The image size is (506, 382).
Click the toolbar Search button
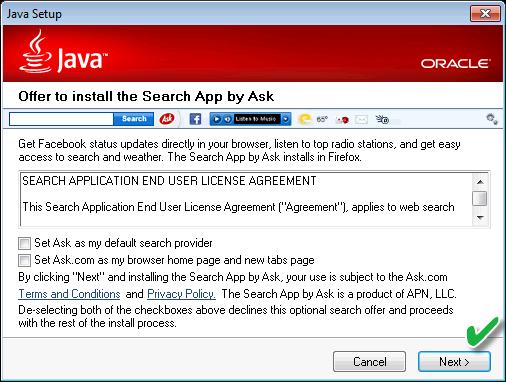pyautogui.click(x=134, y=119)
